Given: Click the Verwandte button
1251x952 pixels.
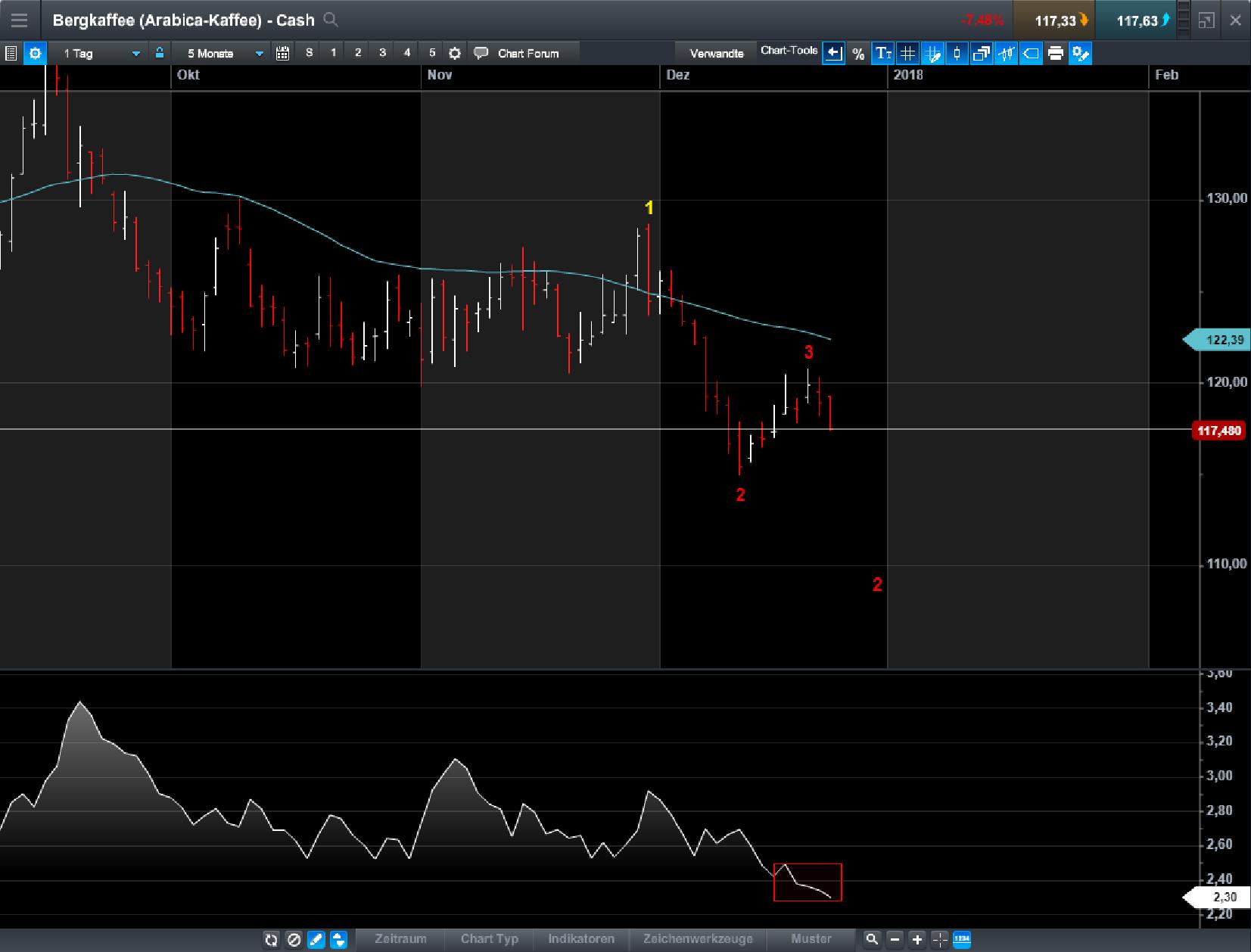Looking at the screenshot, I should 717,53.
